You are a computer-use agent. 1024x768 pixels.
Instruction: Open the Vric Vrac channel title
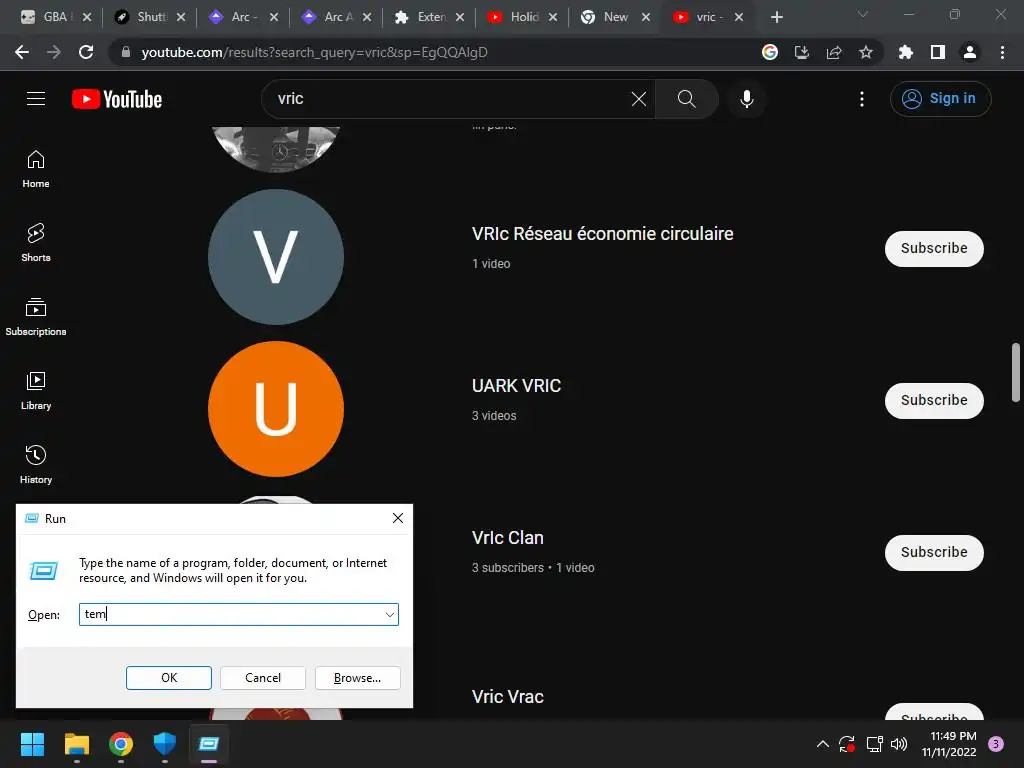507,697
